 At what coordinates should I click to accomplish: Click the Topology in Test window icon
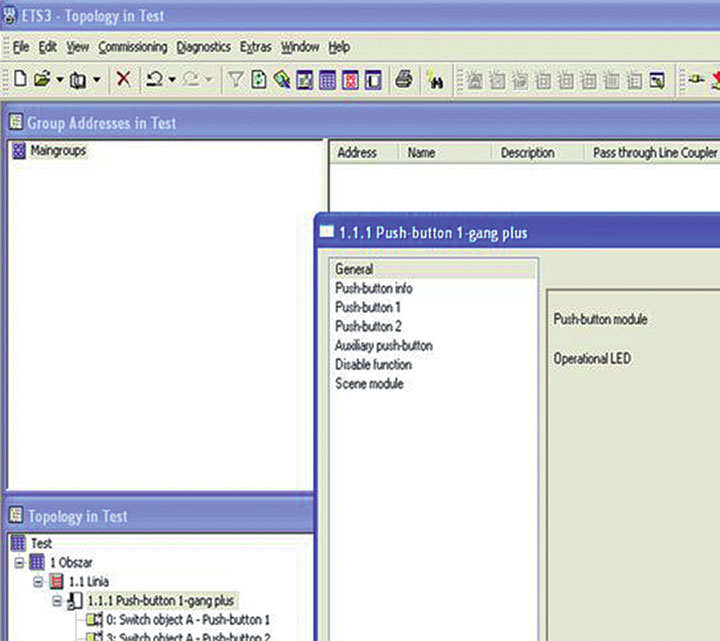[x=16, y=515]
